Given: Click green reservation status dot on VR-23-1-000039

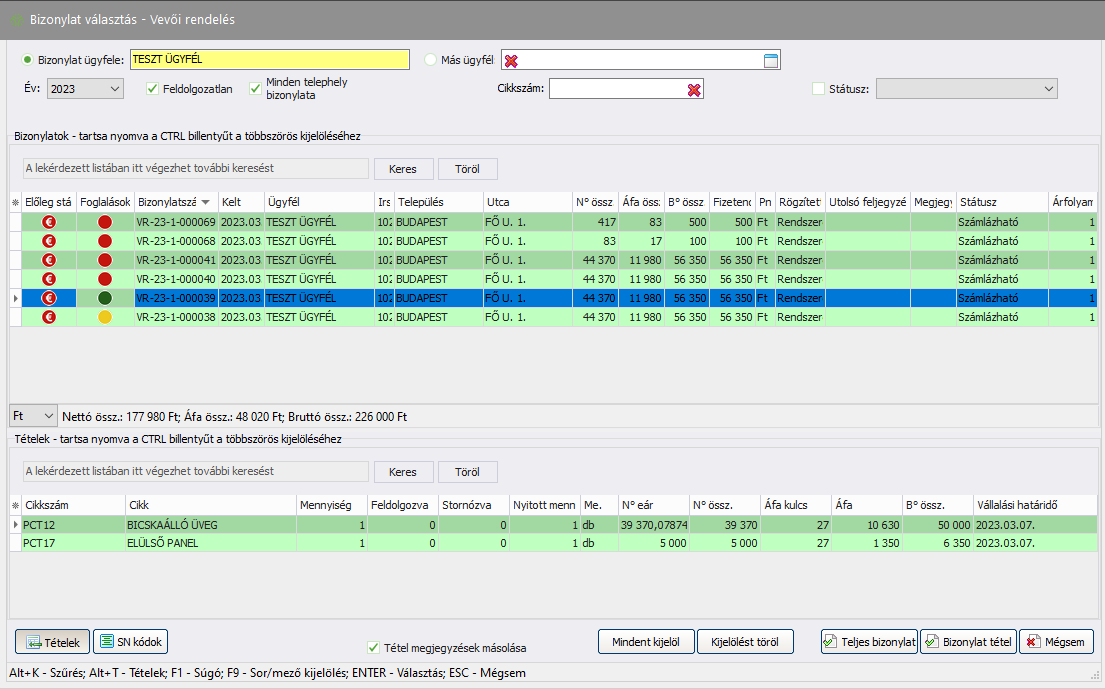Looking at the screenshot, I should pyautogui.click(x=105, y=298).
